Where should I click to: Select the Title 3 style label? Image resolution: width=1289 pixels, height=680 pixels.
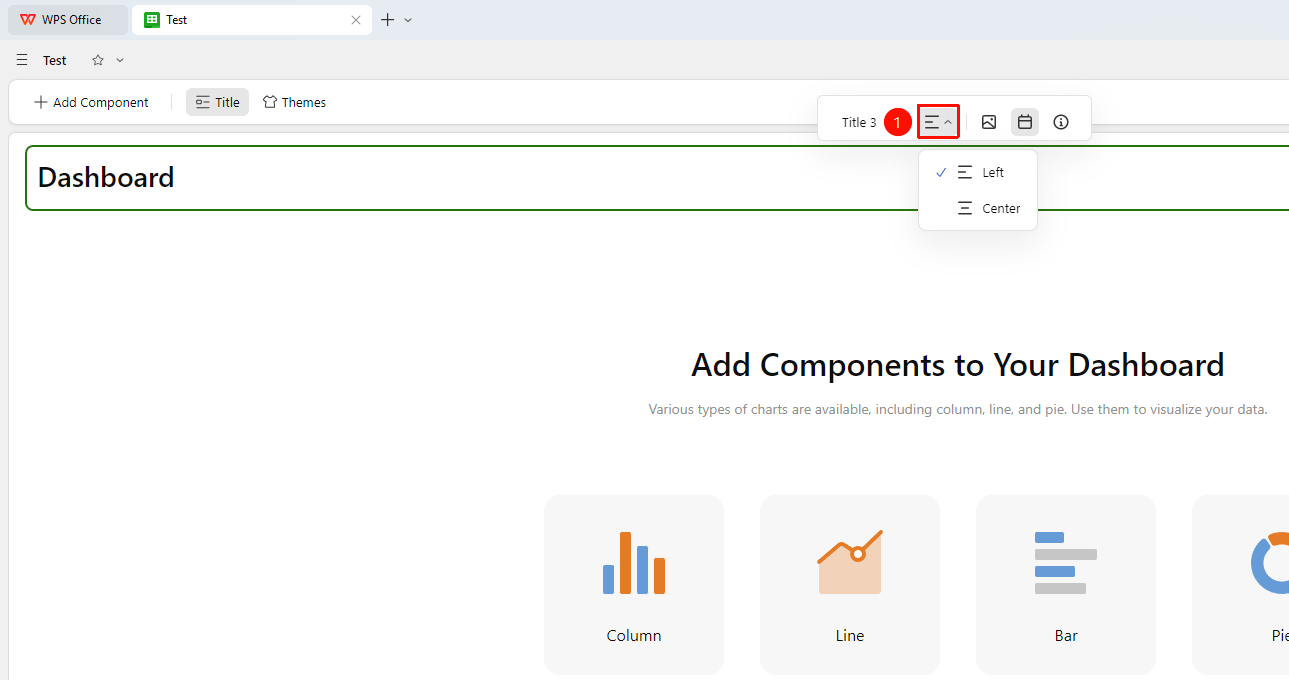point(859,122)
